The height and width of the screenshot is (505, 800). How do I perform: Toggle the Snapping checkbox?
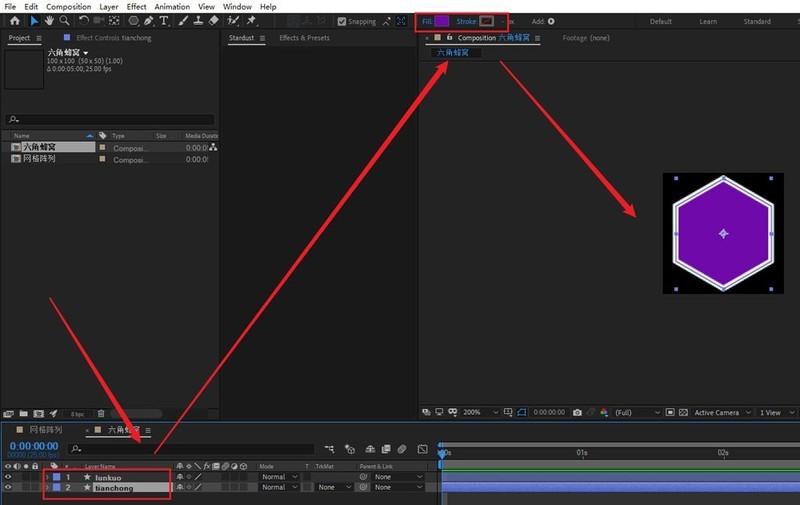pos(343,21)
